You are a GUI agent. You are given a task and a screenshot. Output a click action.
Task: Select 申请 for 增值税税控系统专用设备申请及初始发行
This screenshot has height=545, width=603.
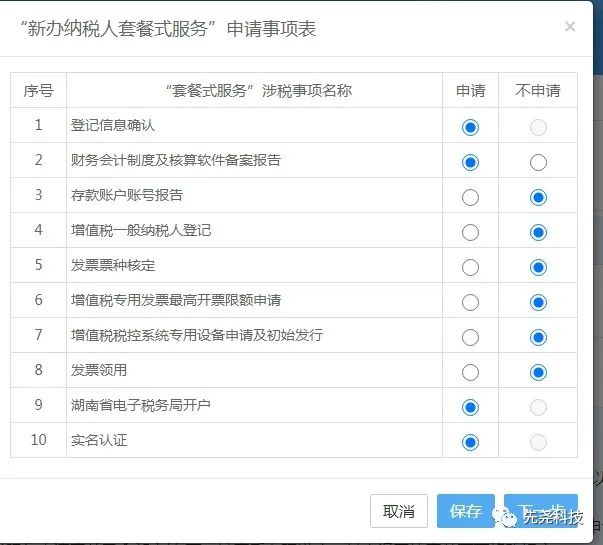[x=470, y=337]
